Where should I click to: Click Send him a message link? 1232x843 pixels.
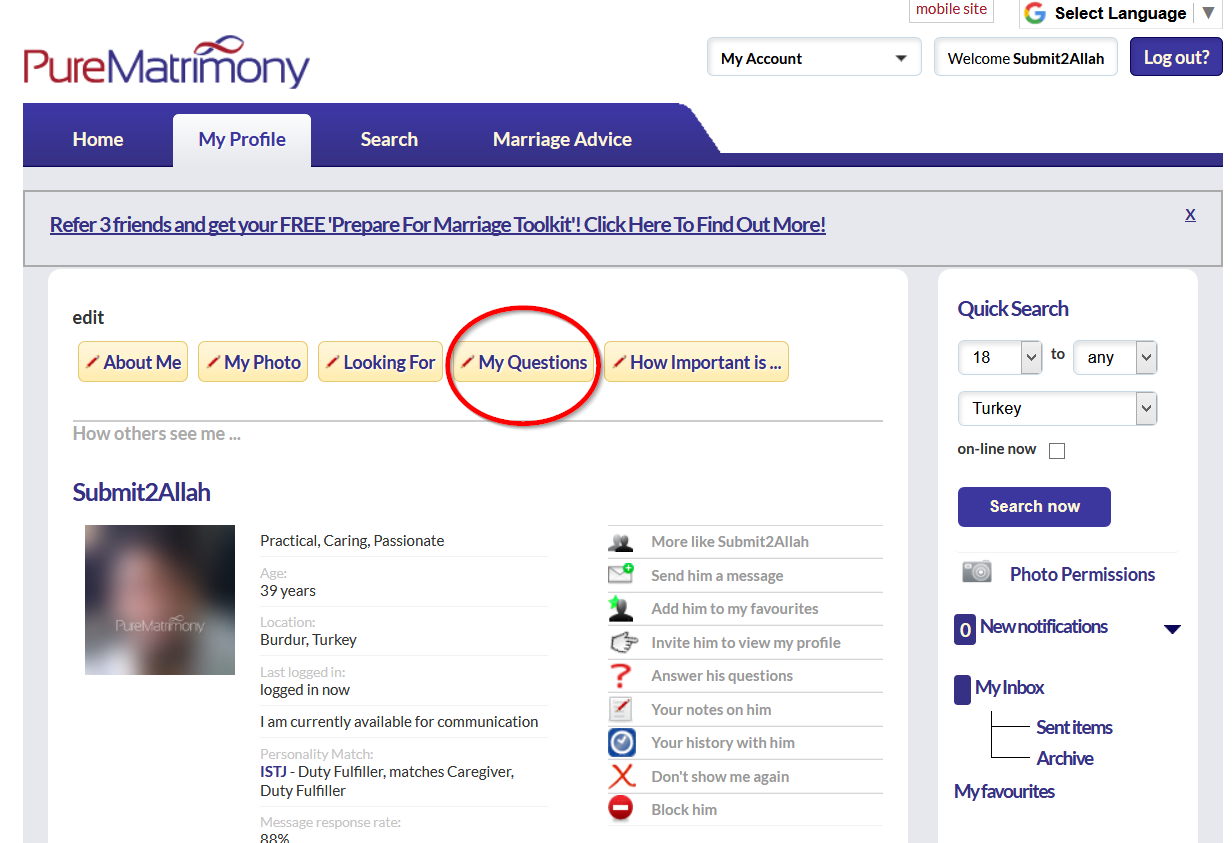717,575
